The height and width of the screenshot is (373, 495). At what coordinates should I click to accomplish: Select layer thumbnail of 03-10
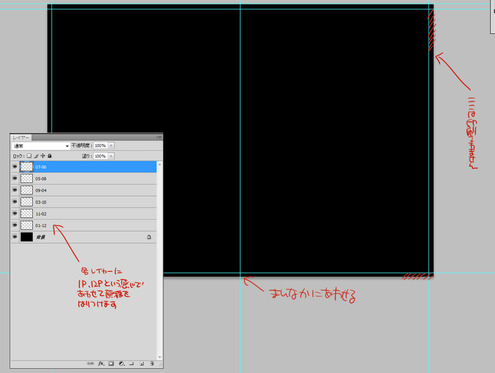point(27,202)
